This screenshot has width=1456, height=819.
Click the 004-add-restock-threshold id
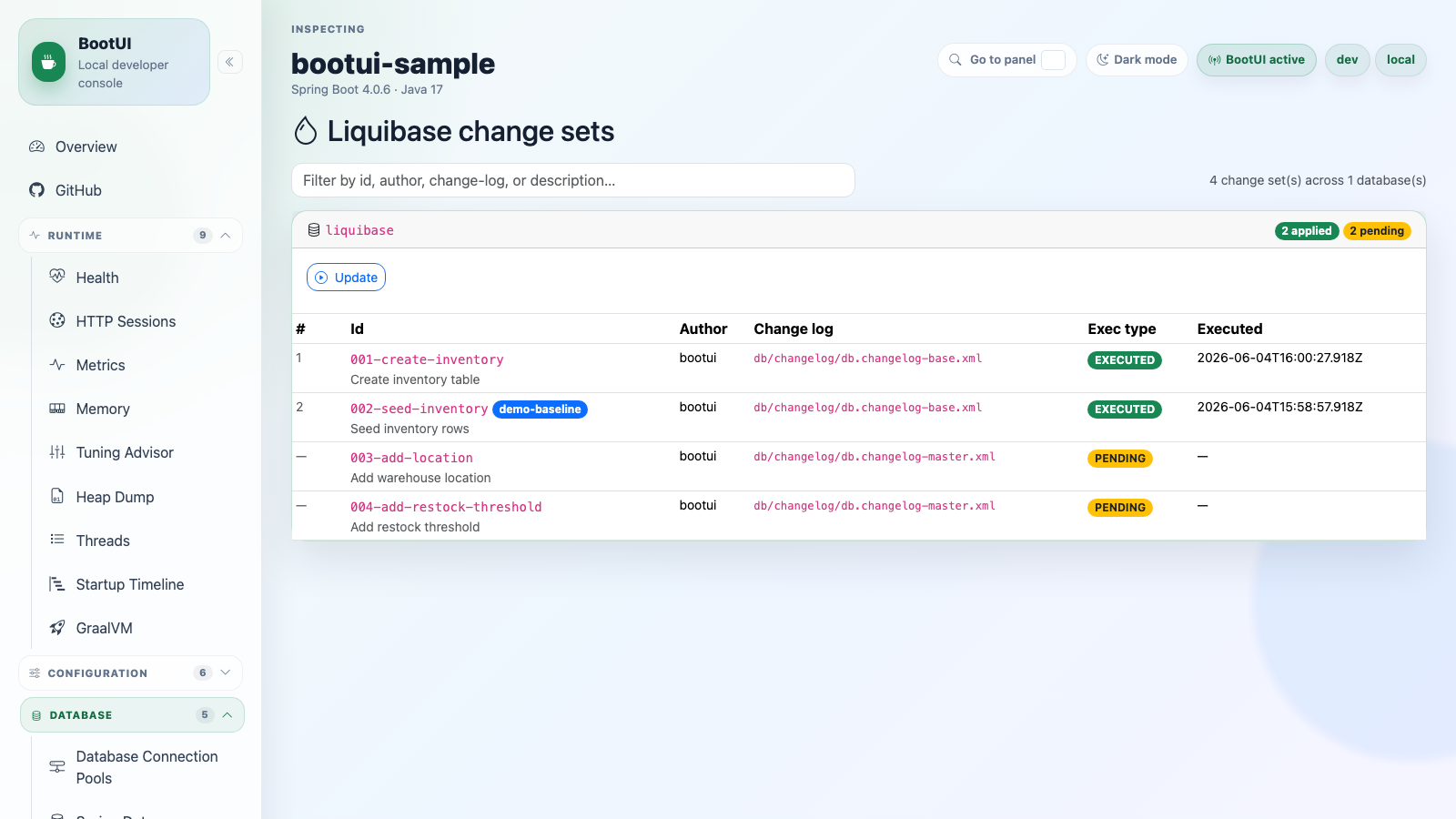pyautogui.click(x=446, y=507)
